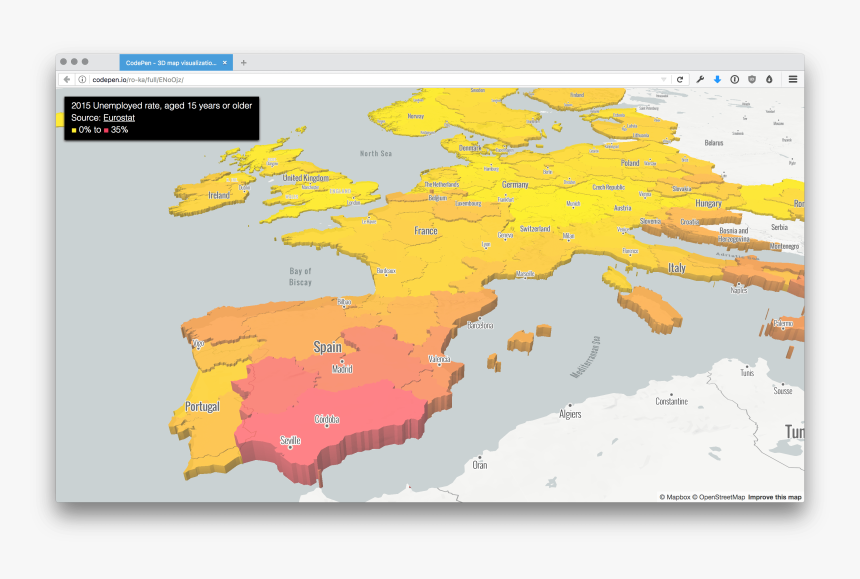Toggle the yellow 0% legend marker
Screen dimensions: 860x579
pyautogui.click(x=73, y=129)
